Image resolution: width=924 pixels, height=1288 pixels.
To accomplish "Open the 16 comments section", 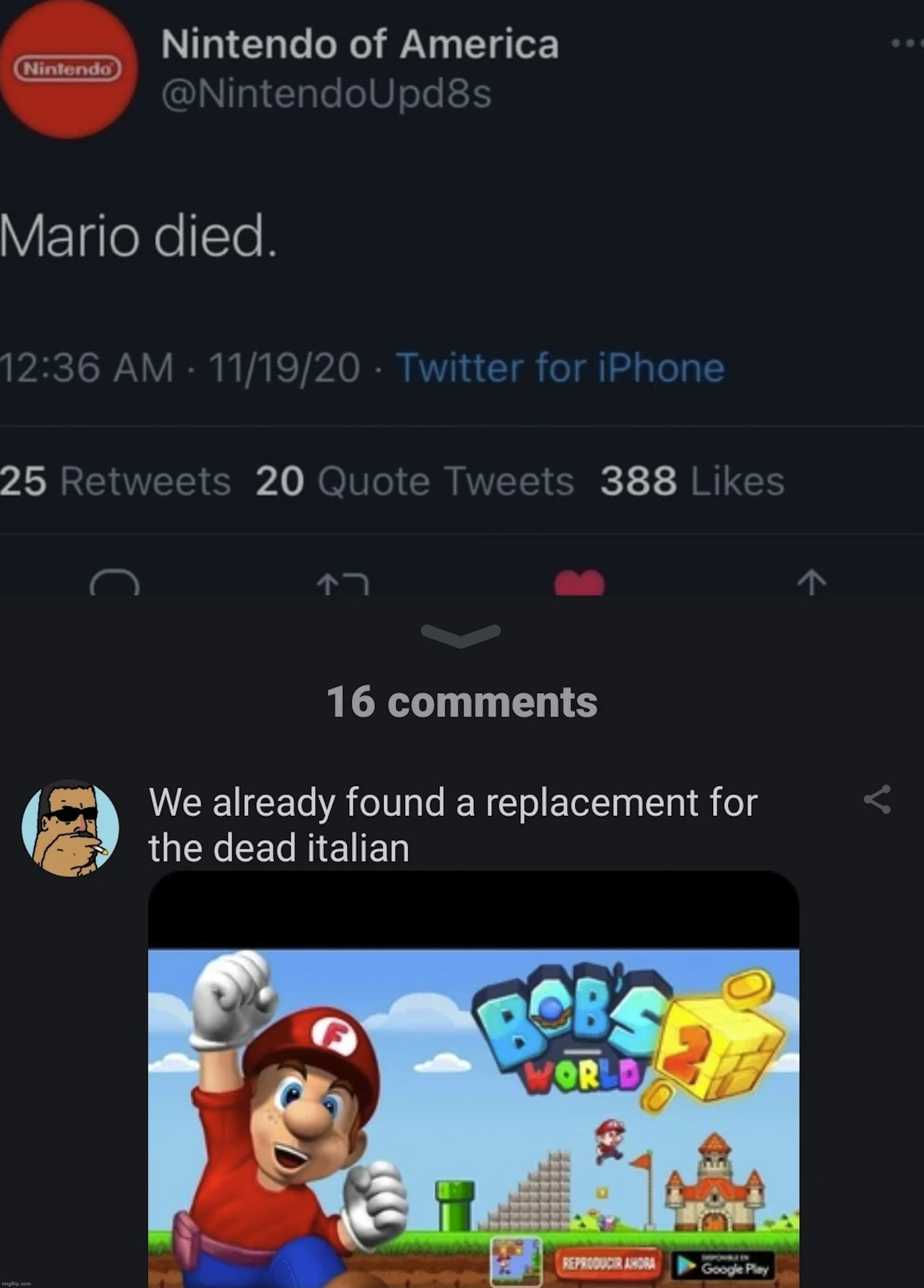I will 461,701.
